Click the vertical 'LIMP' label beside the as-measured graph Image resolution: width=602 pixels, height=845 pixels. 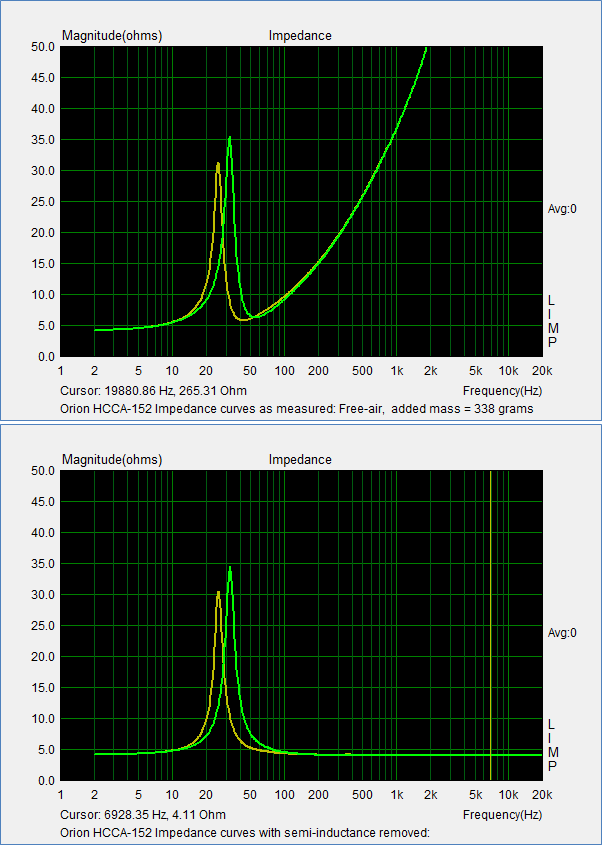tap(553, 321)
